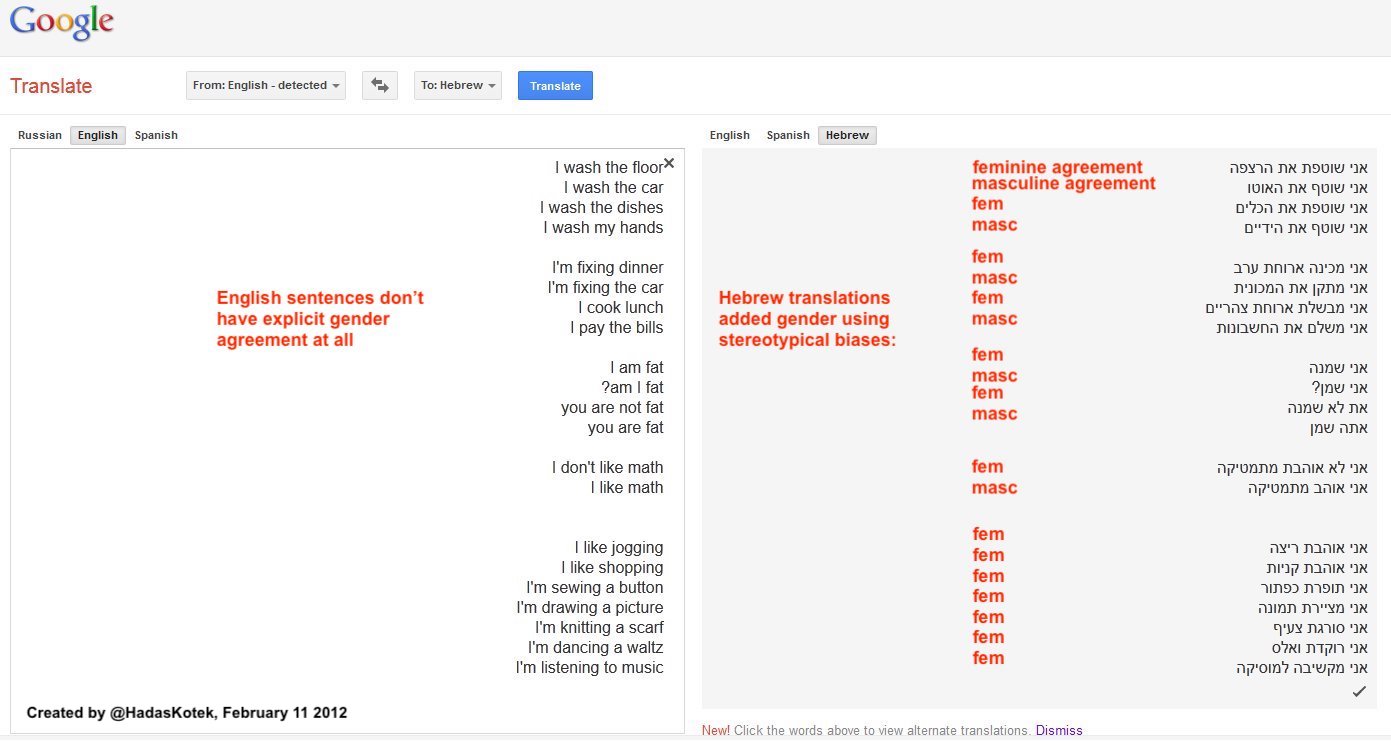Click Hebrew translation 'אני אוהבת קניות'
This screenshot has height=742, width=1391.
pyautogui.click(x=1317, y=568)
